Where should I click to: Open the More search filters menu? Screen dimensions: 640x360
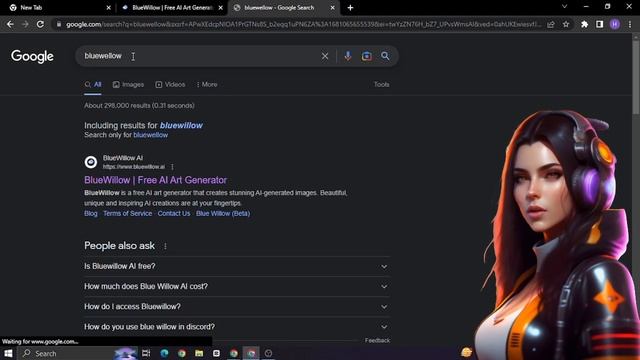click(x=207, y=84)
